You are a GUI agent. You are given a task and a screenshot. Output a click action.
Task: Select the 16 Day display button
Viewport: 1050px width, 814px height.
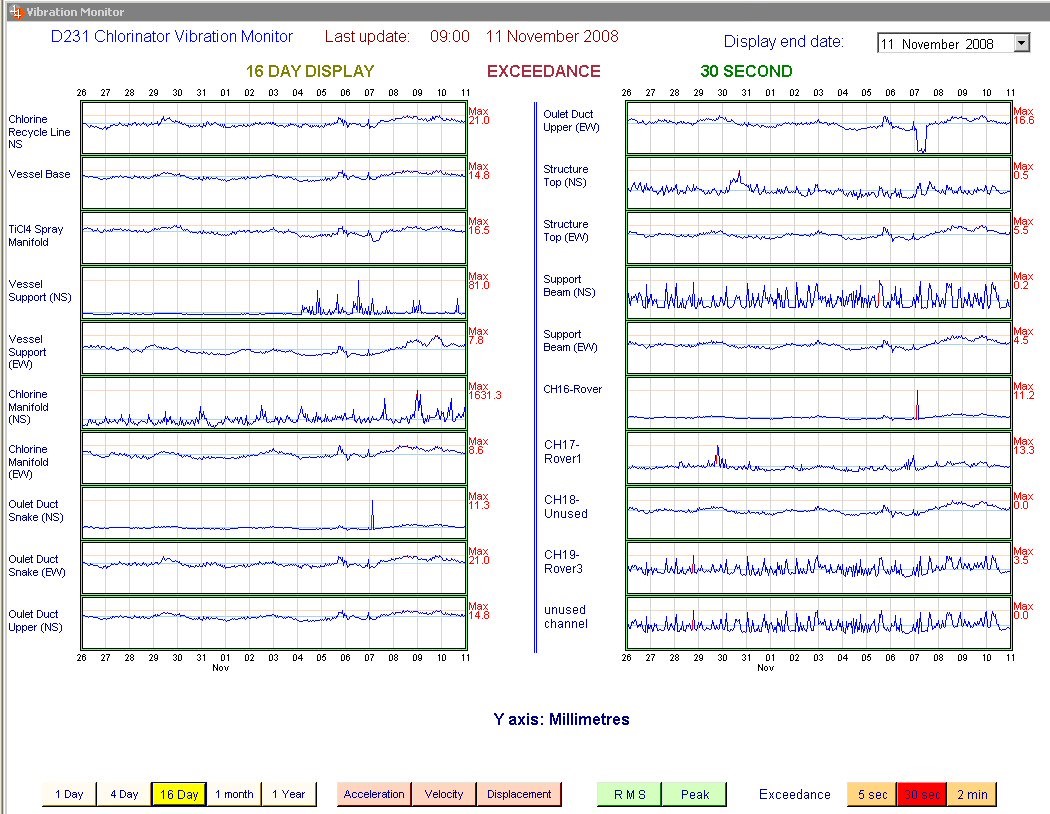tap(179, 794)
